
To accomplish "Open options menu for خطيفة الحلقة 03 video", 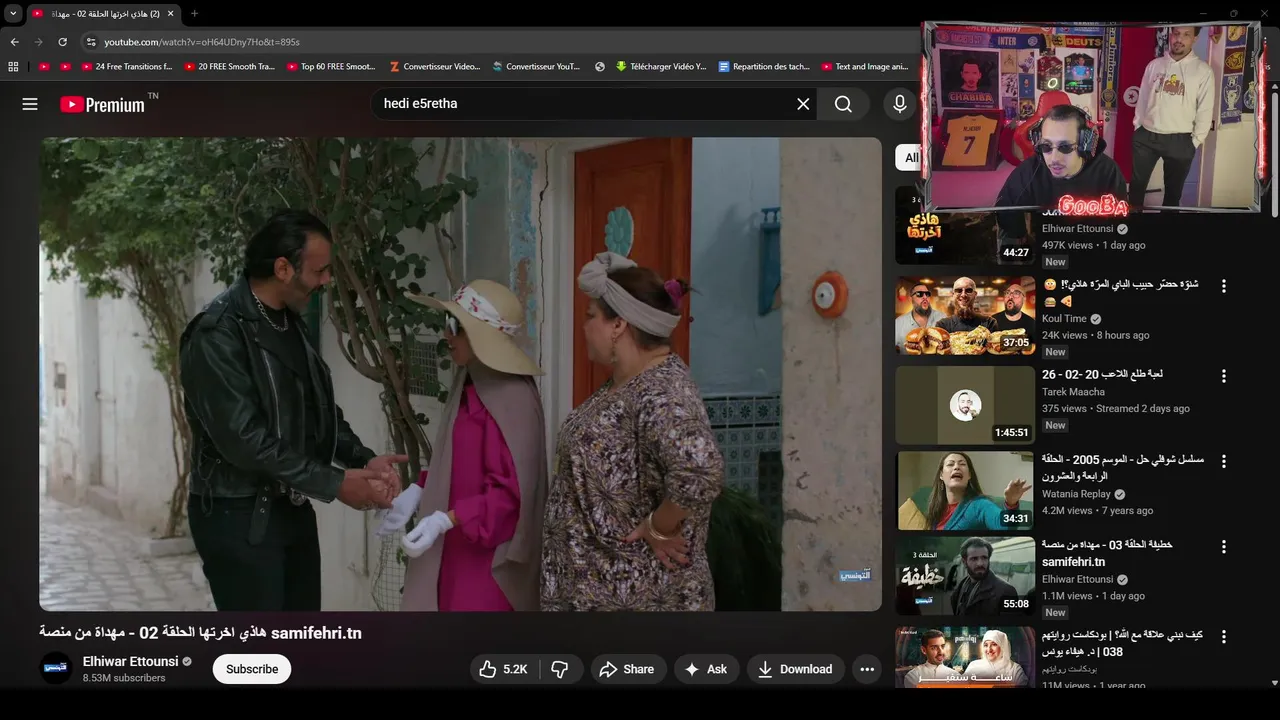I will [1223, 547].
